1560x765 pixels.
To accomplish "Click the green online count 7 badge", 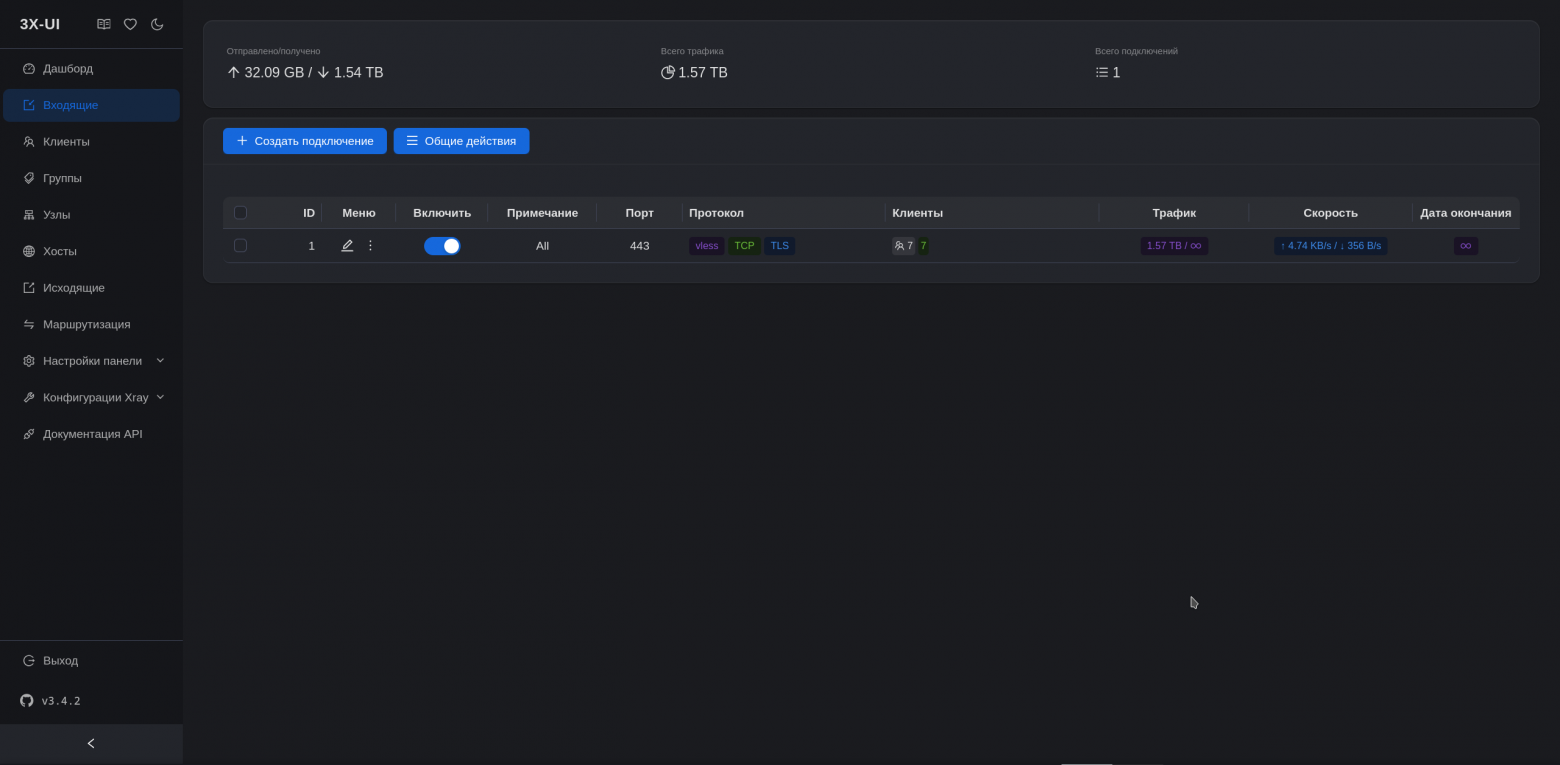I will 923,246.
